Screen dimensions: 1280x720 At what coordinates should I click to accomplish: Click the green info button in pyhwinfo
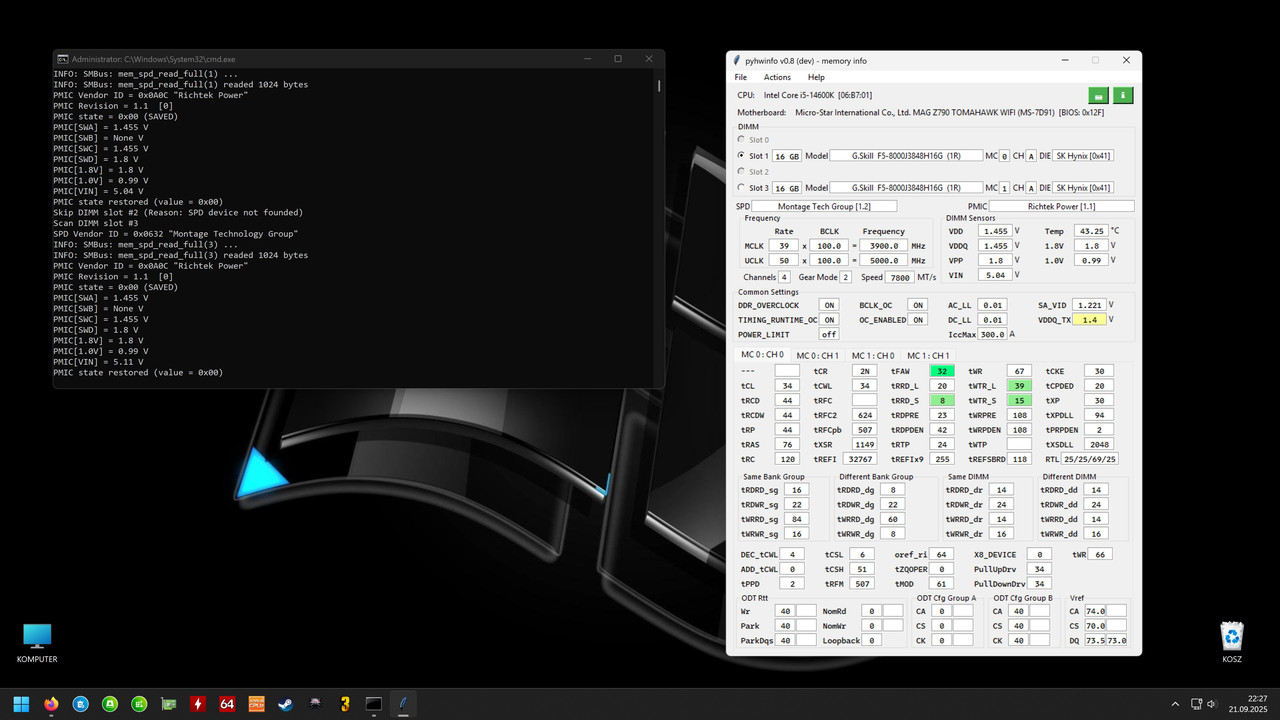pos(1124,96)
